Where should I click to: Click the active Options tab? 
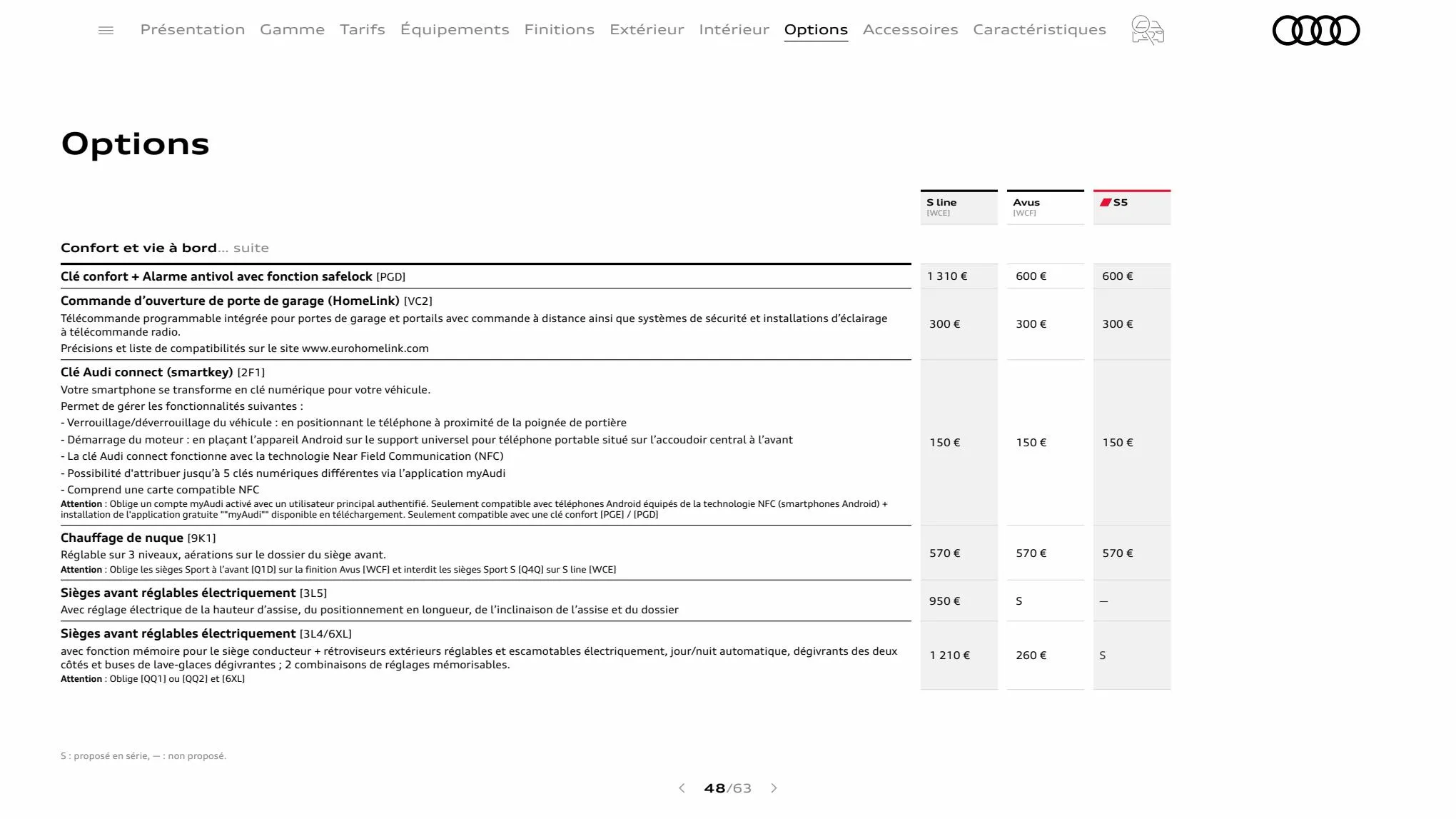tap(816, 29)
